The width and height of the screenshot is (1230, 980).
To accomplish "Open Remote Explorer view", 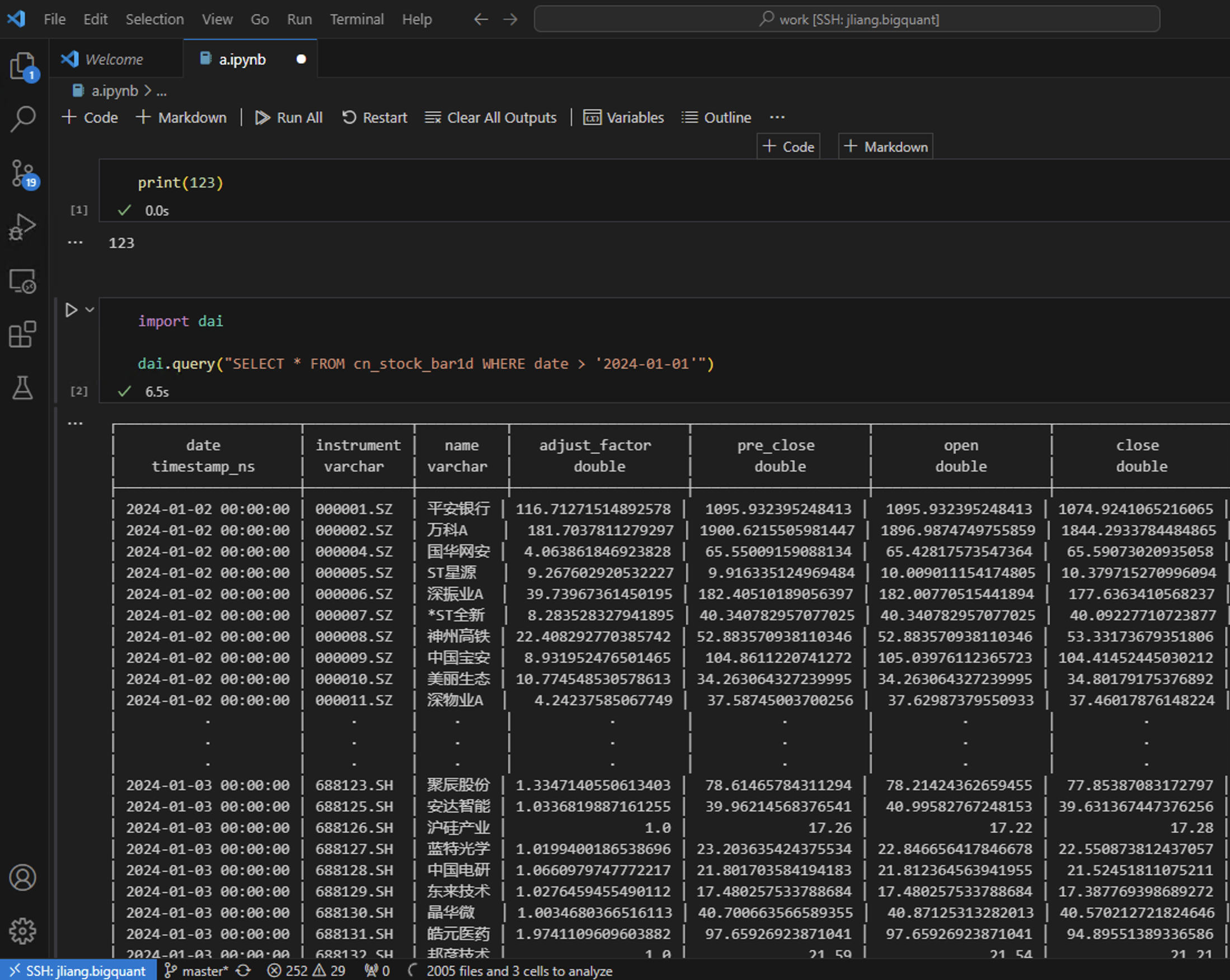I will [x=23, y=280].
